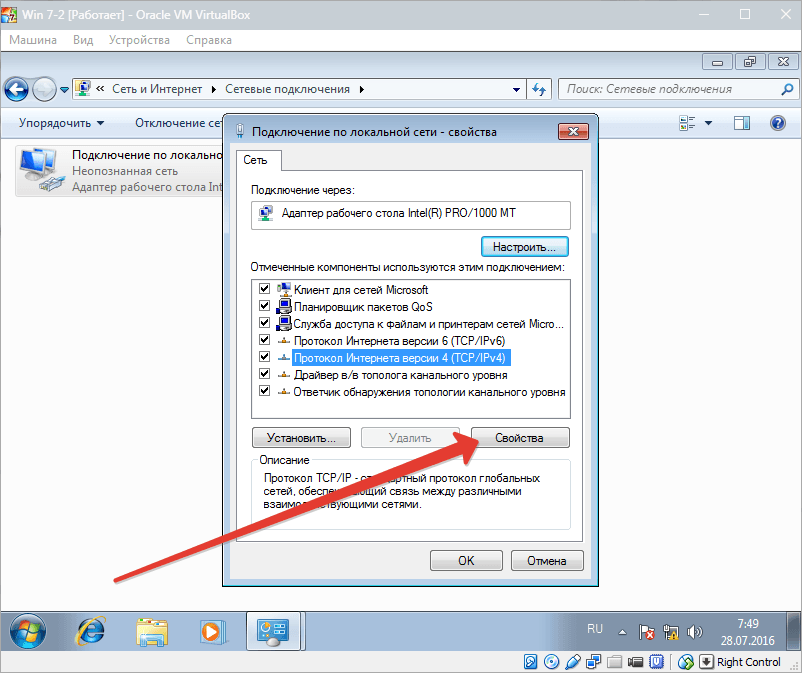Click the network connections search field
Screen dimensions: 802x673
pyautogui.click(x=670, y=89)
